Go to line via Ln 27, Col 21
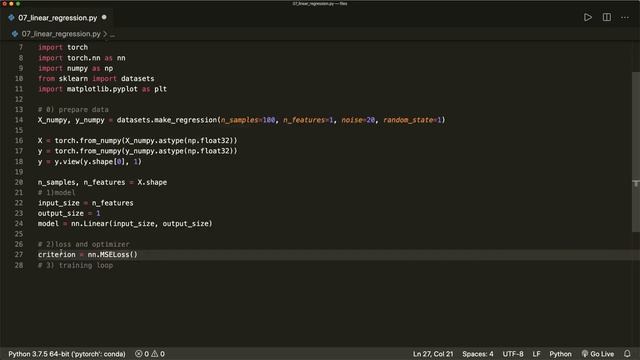 pos(433,354)
